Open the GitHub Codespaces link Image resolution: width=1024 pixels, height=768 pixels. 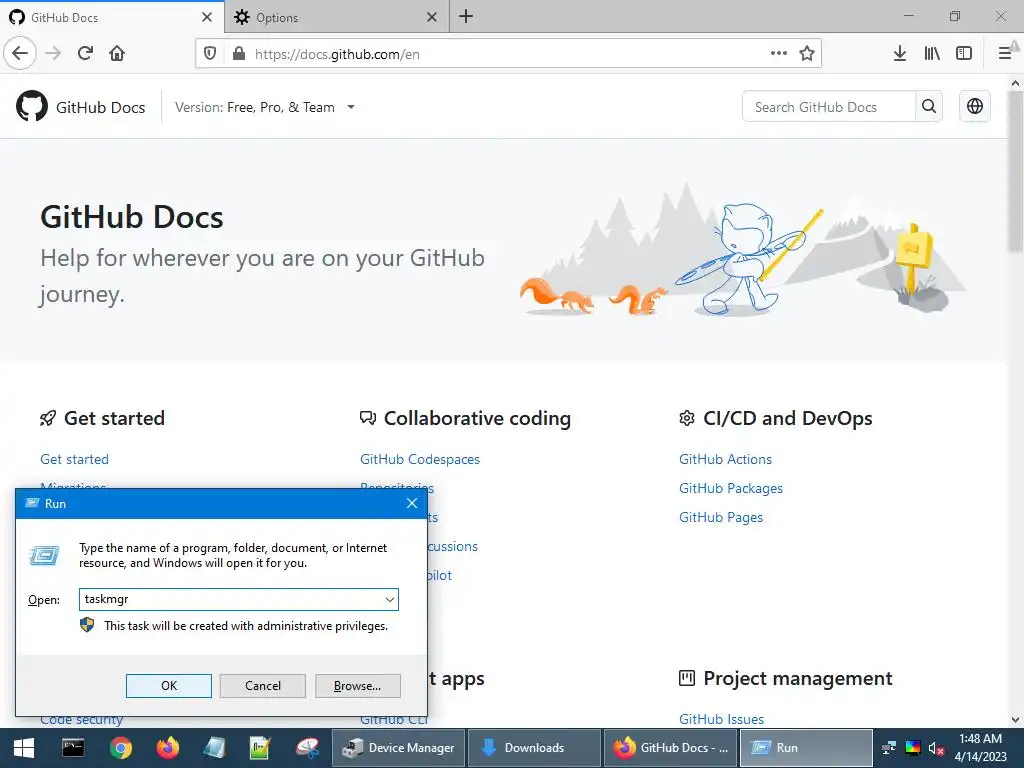point(420,459)
